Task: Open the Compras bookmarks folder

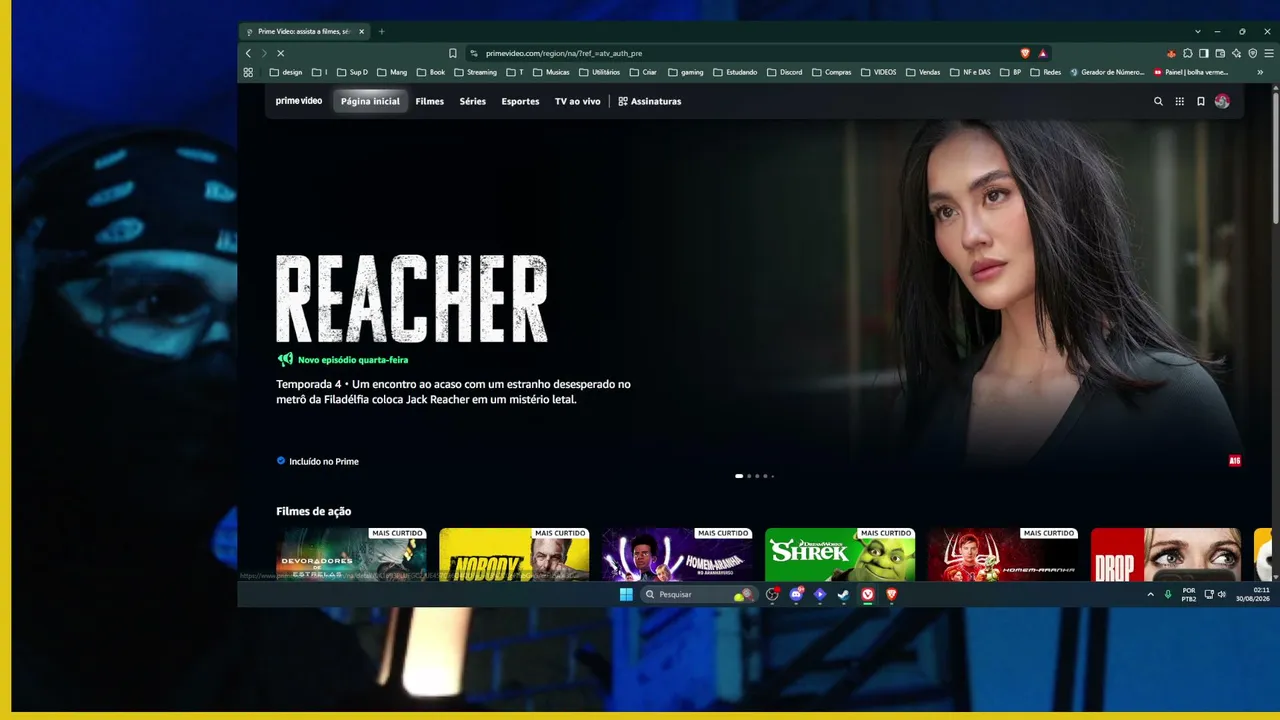Action: (832, 72)
